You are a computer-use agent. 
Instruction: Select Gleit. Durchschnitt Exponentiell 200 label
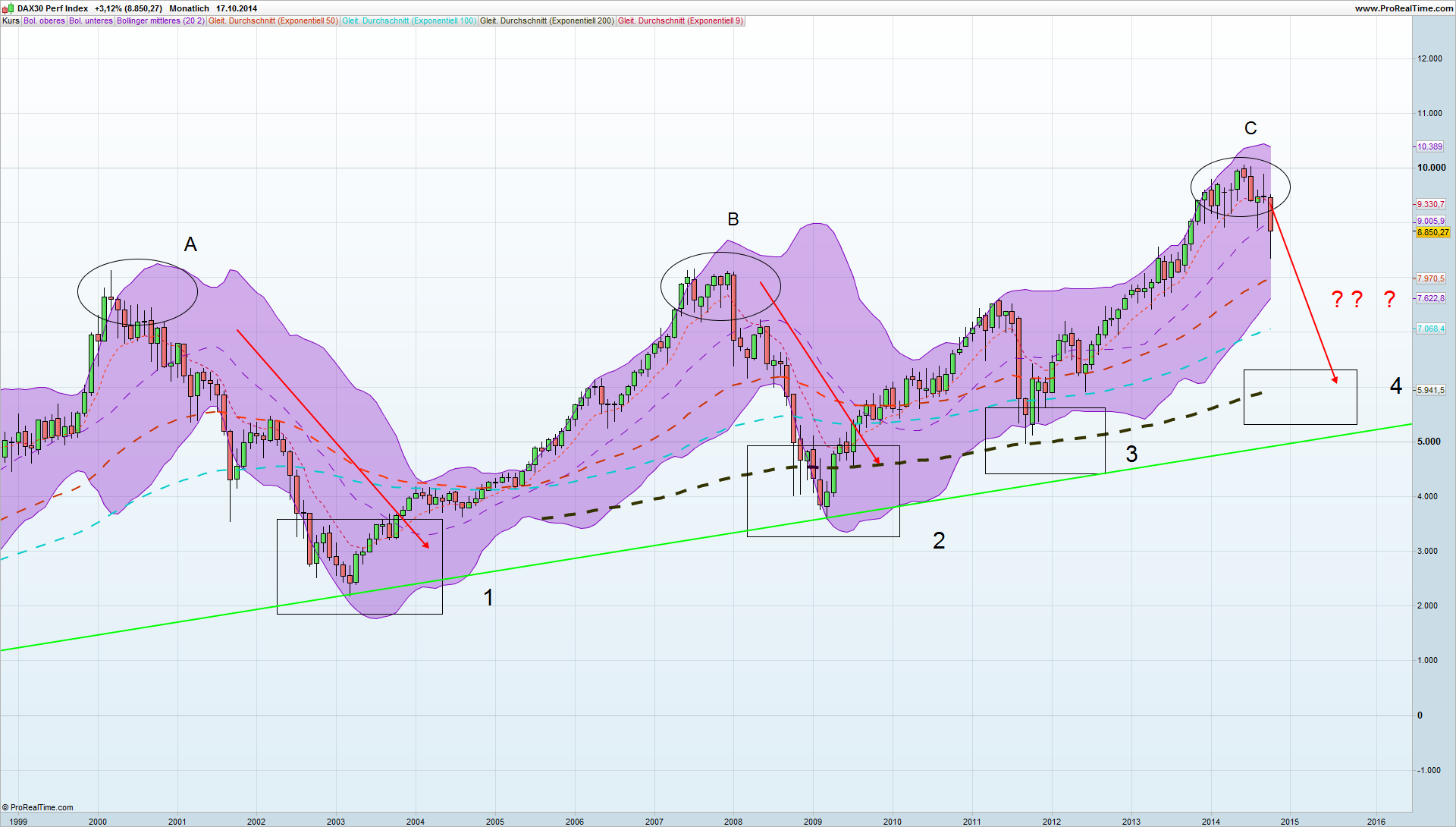[x=547, y=21]
